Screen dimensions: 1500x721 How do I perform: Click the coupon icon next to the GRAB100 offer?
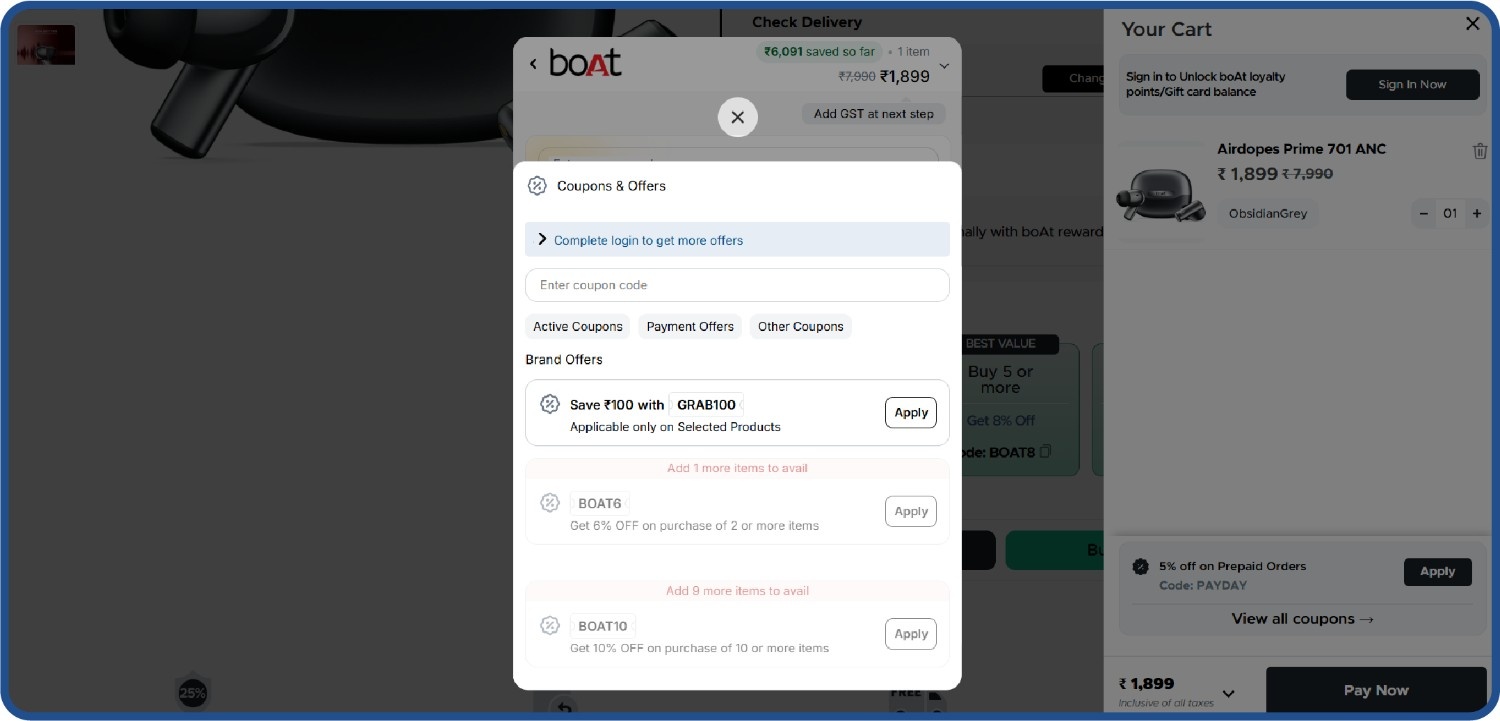point(550,404)
